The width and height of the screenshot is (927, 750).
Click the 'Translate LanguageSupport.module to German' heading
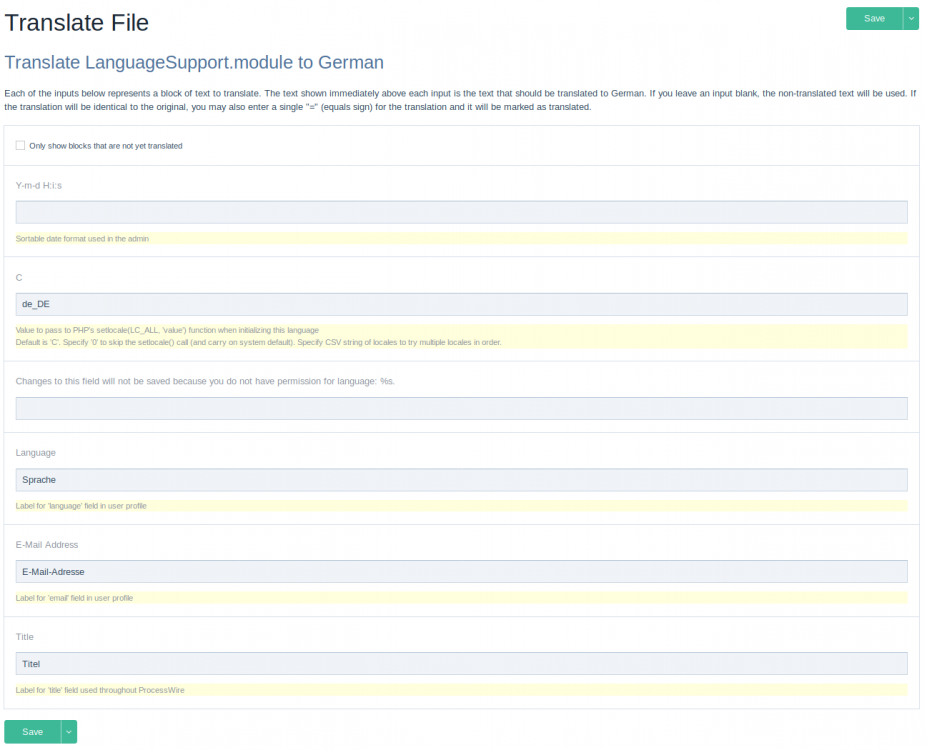coord(194,62)
